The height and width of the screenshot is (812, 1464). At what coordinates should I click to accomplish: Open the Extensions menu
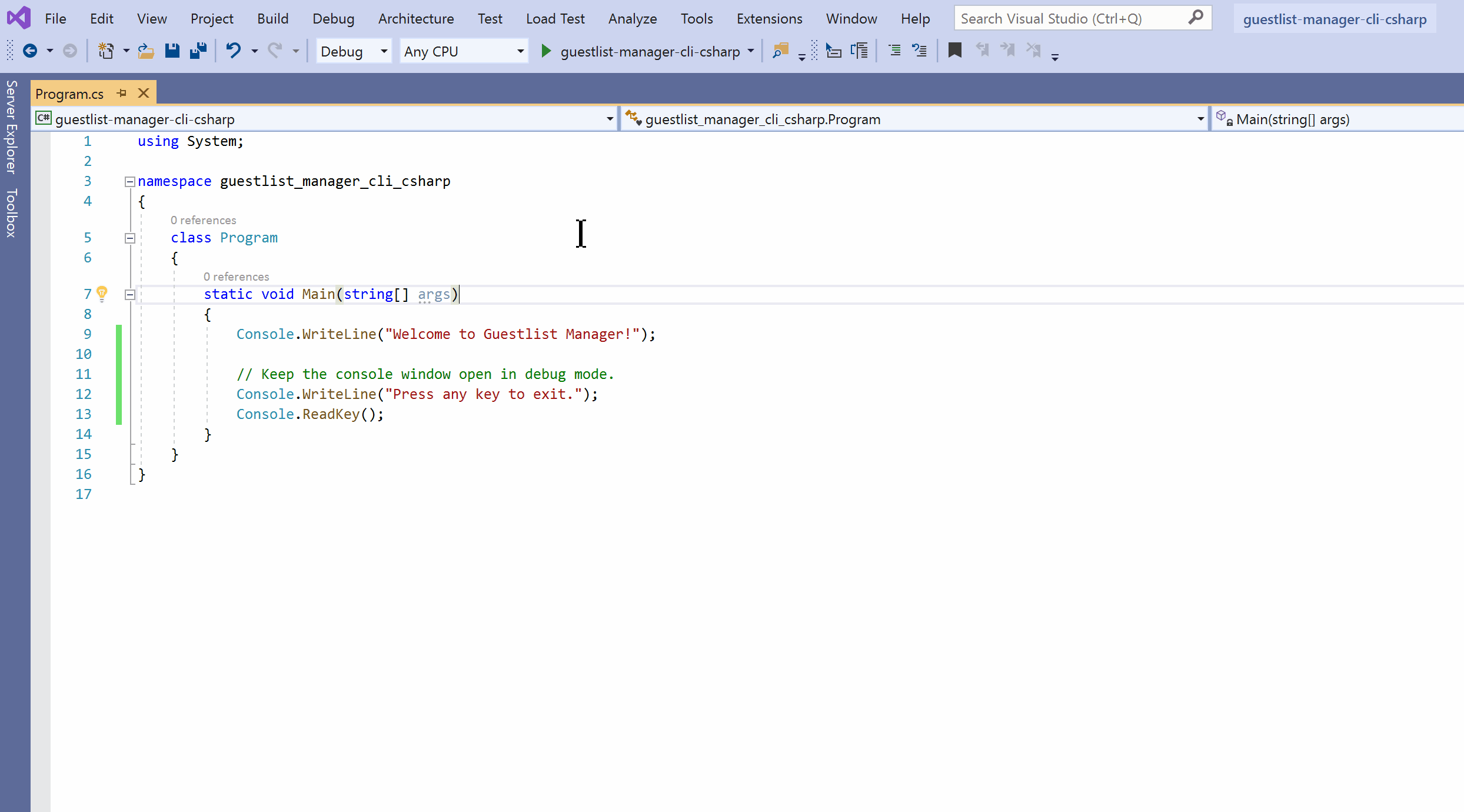[769, 18]
